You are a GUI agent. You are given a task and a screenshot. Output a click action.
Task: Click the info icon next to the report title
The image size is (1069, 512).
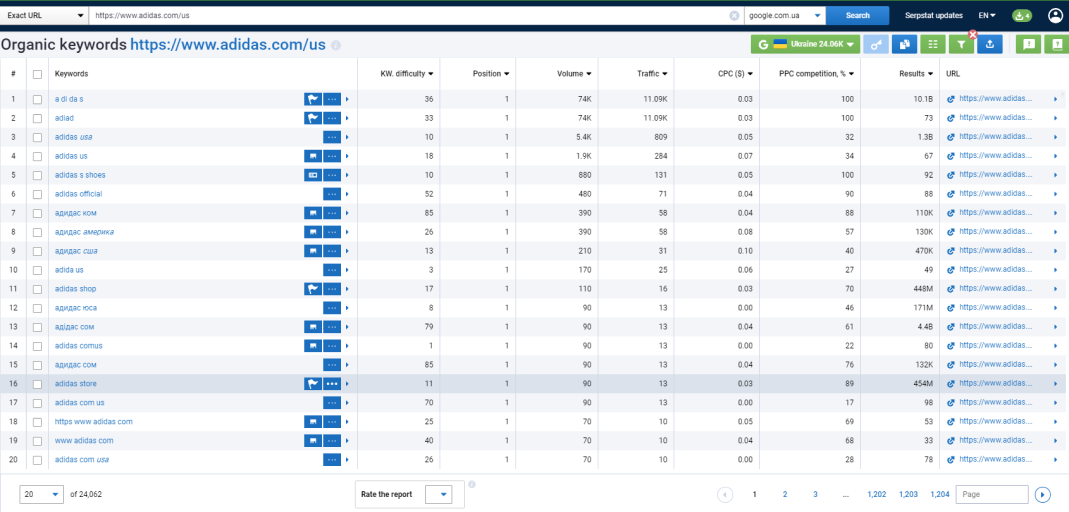coord(335,46)
